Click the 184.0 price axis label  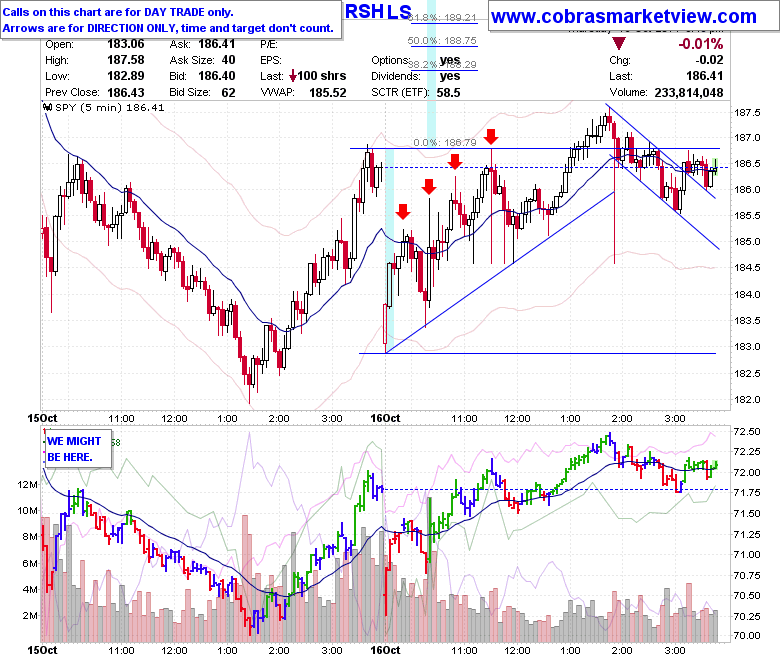[747, 294]
